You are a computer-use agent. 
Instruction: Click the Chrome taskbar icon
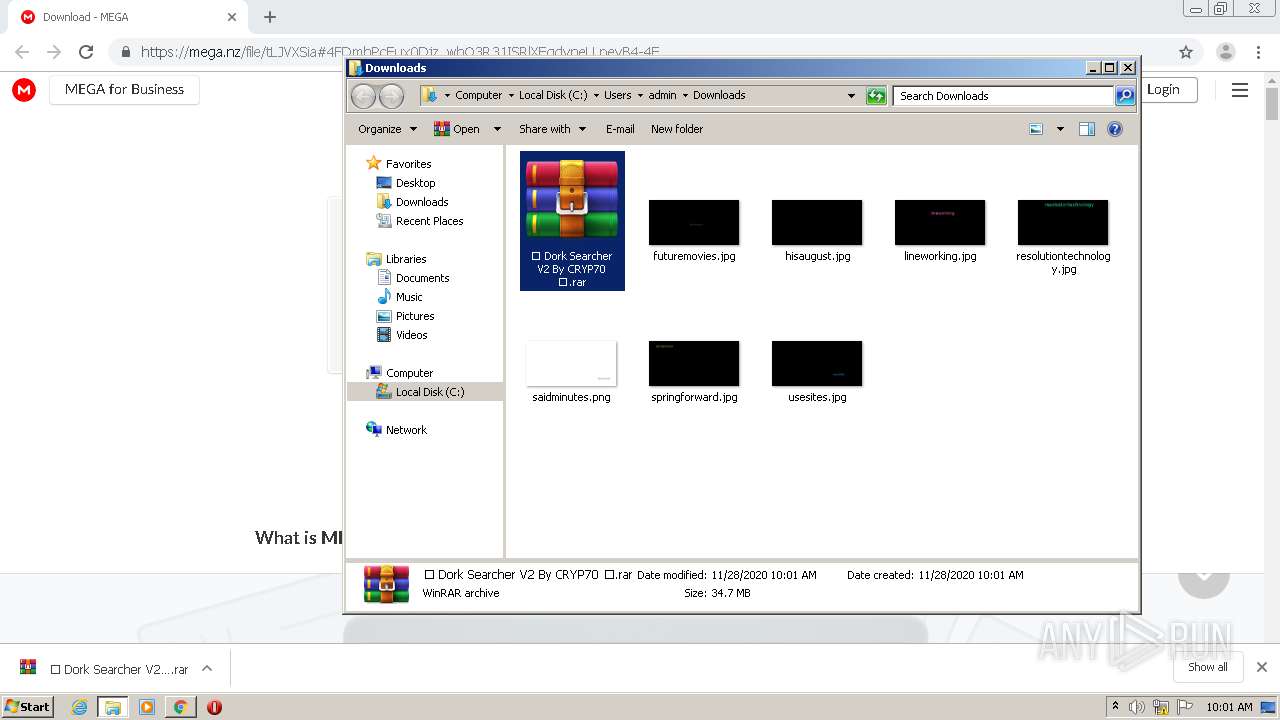[x=180, y=707]
